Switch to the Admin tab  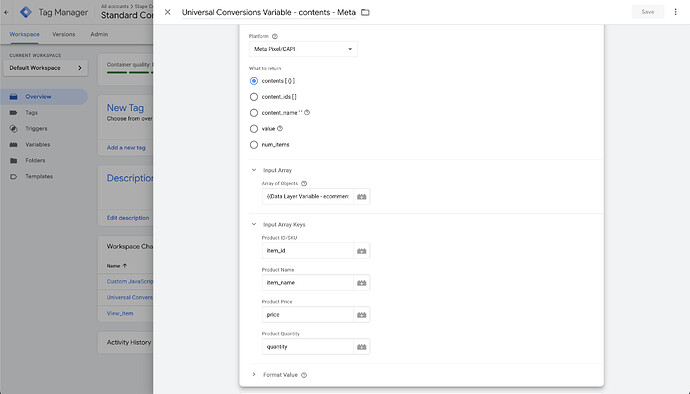click(x=99, y=34)
